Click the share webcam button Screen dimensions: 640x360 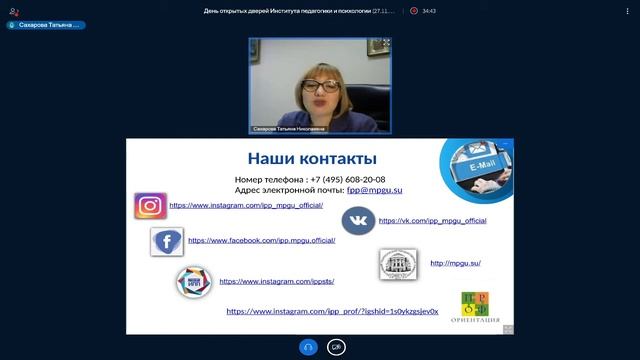[336, 347]
